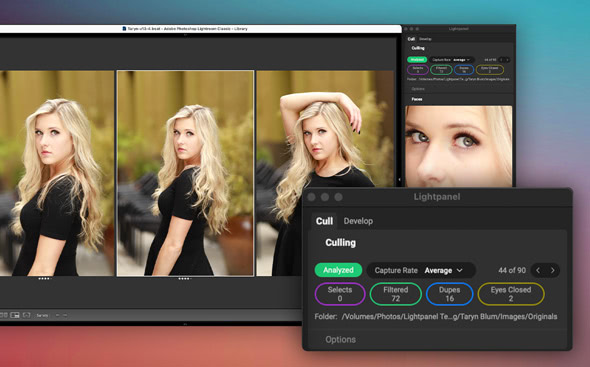Open Capture Rate dropdown in background Lightpanel

452,60
